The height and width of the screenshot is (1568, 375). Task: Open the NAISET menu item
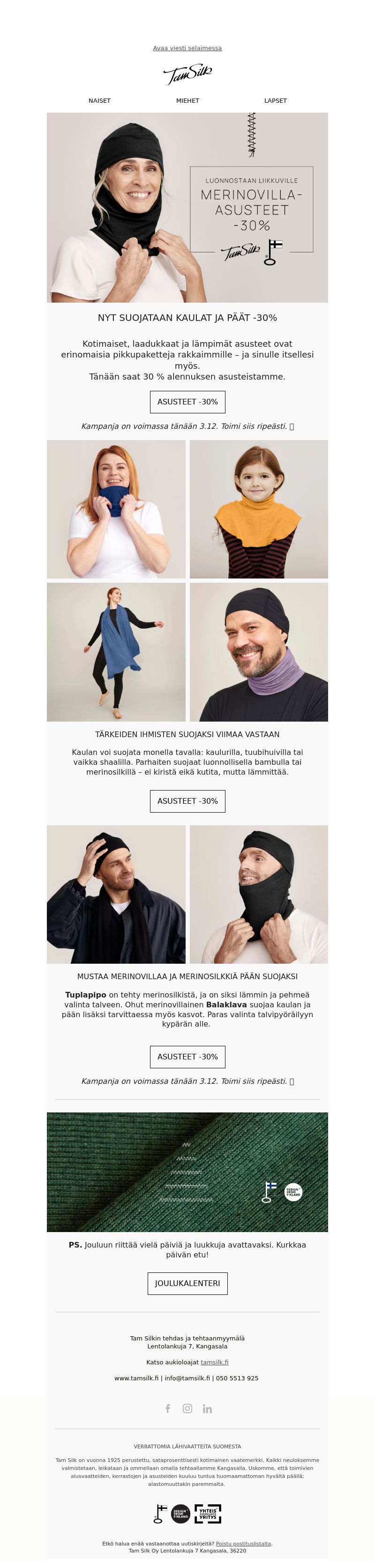pyautogui.click(x=100, y=100)
